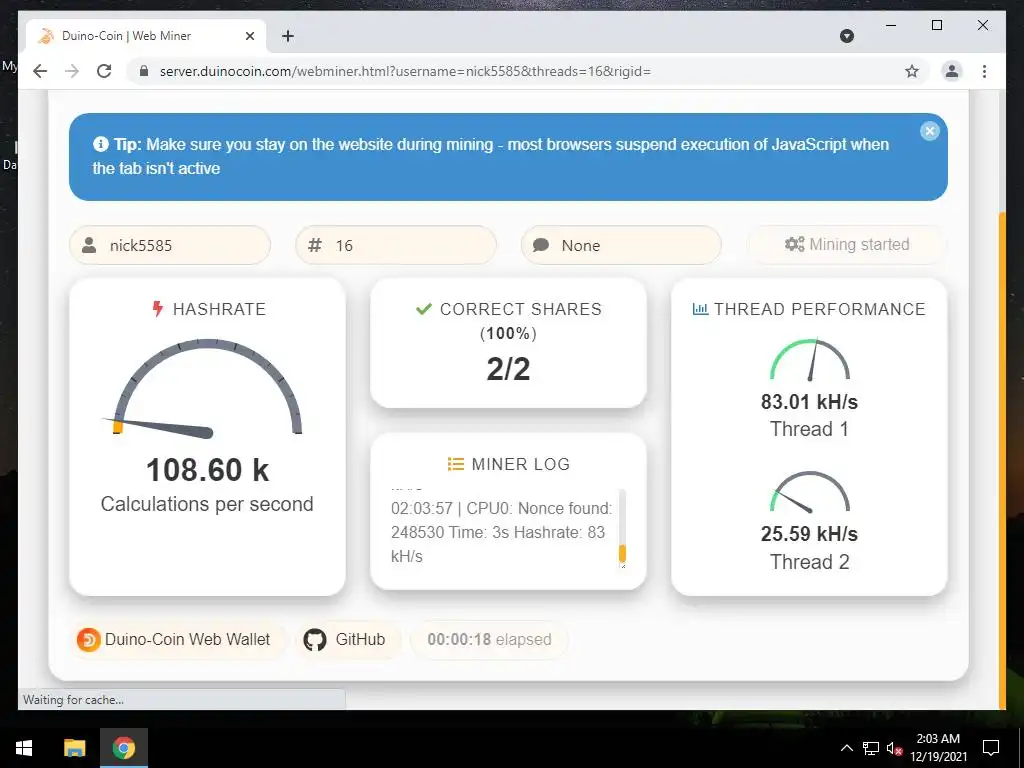Viewport: 1024px width, 768px height.
Task: Edit the rig identifier field None
Action: pyautogui.click(x=621, y=246)
